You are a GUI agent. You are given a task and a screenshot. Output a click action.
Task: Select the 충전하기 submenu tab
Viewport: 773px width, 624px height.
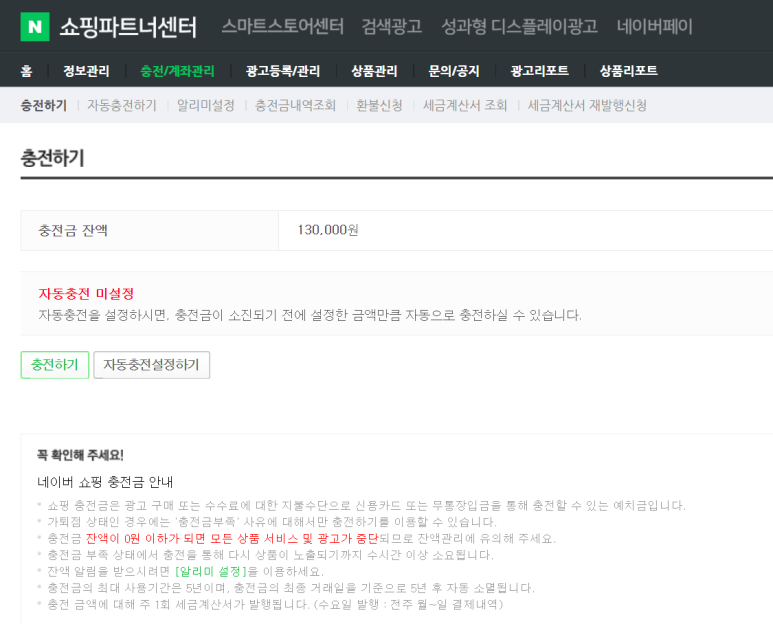coord(44,105)
